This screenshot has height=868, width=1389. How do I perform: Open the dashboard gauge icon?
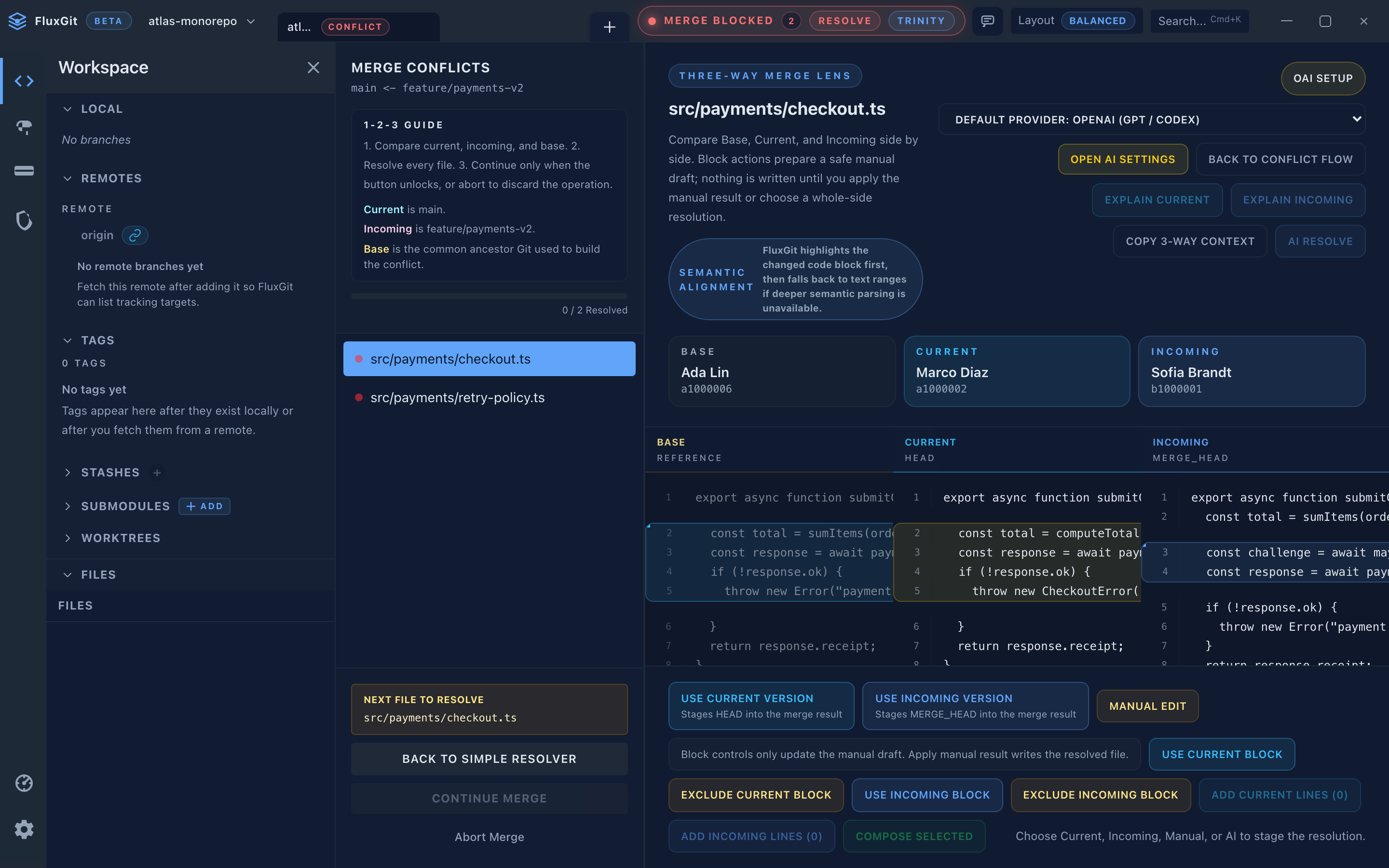tap(24, 783)
